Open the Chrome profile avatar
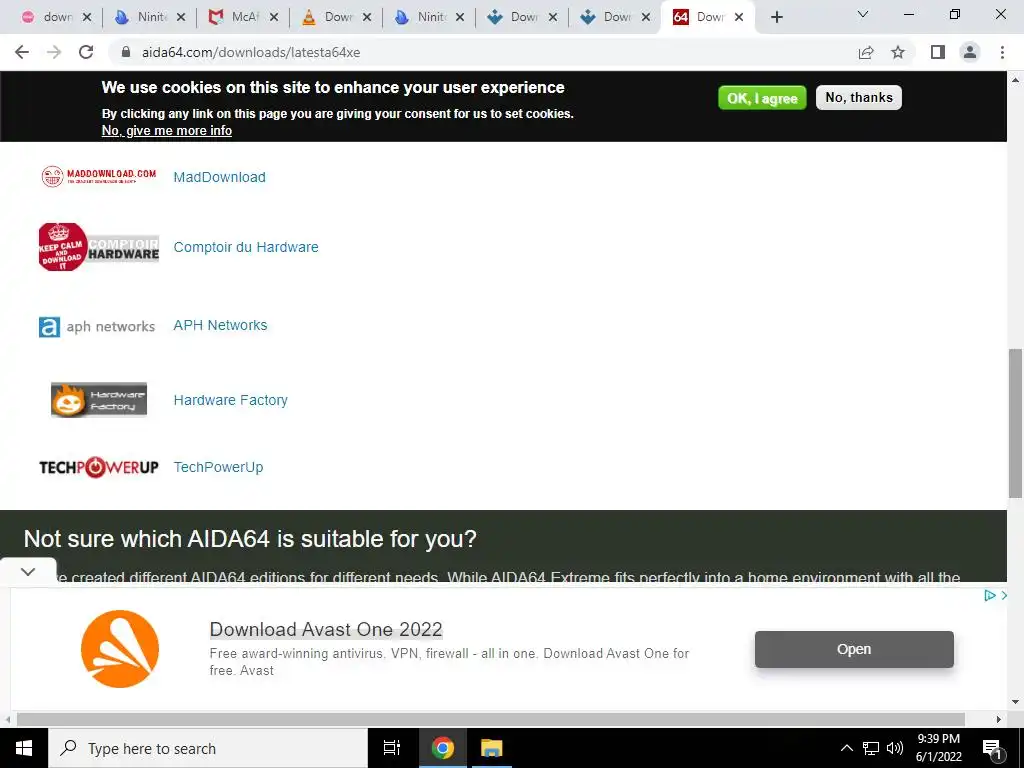 pos(970,52)
